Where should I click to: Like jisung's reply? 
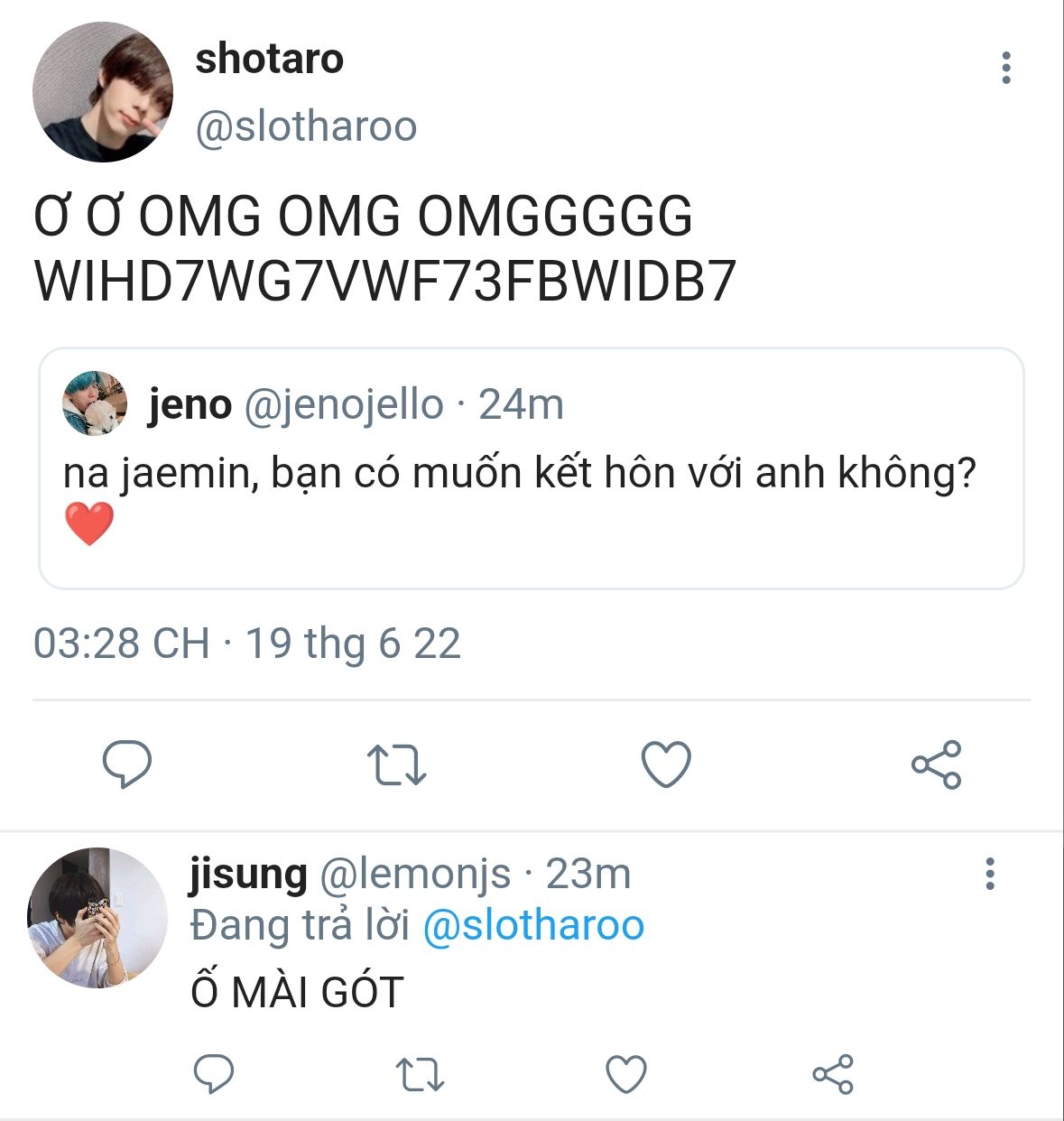point(625,1074)
